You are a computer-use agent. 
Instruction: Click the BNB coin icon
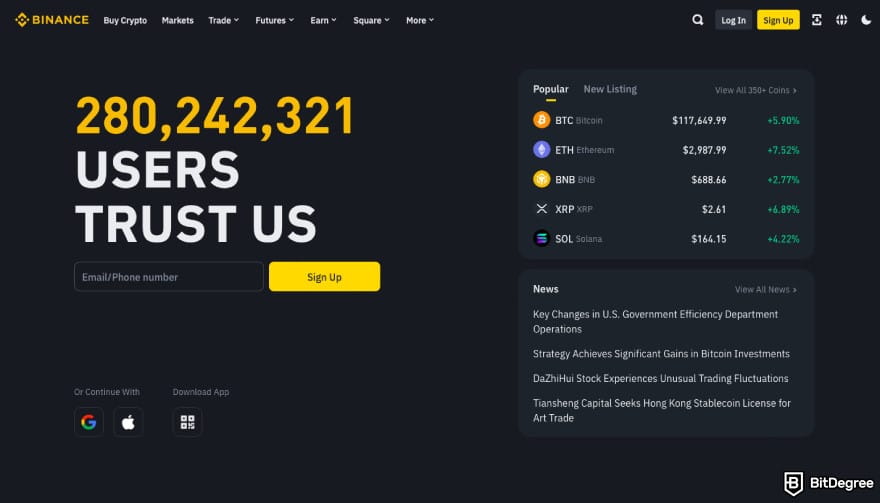[x=542, y=179]
